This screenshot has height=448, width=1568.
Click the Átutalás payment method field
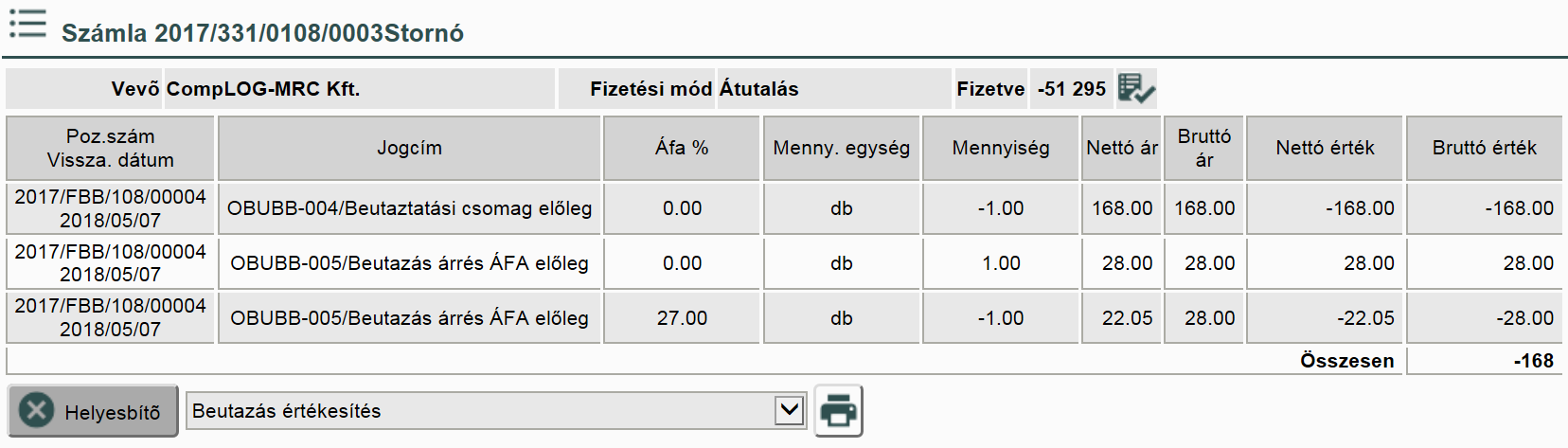point(759,89)
